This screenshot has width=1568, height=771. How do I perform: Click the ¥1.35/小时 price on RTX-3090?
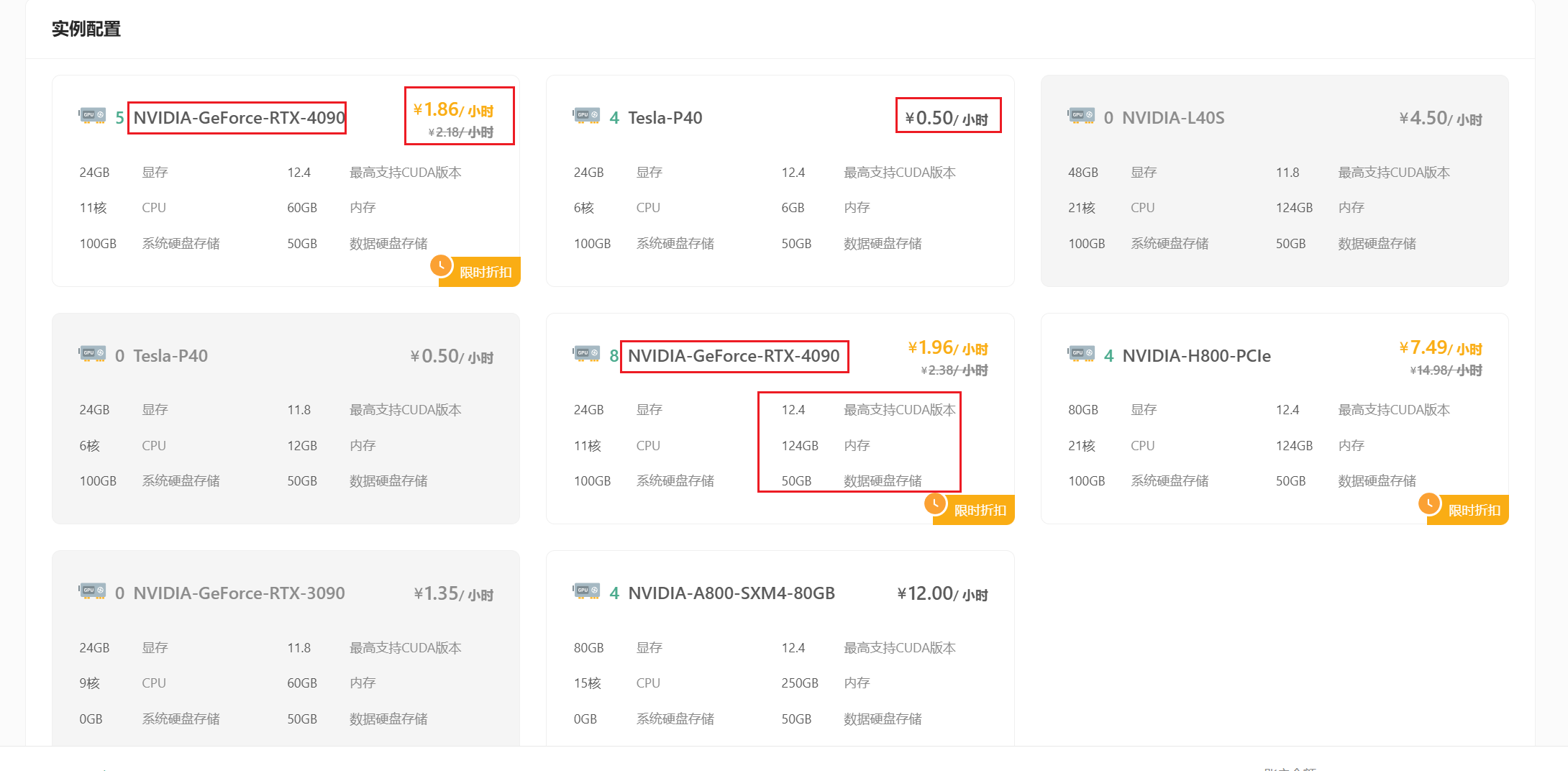click(454, 594)
